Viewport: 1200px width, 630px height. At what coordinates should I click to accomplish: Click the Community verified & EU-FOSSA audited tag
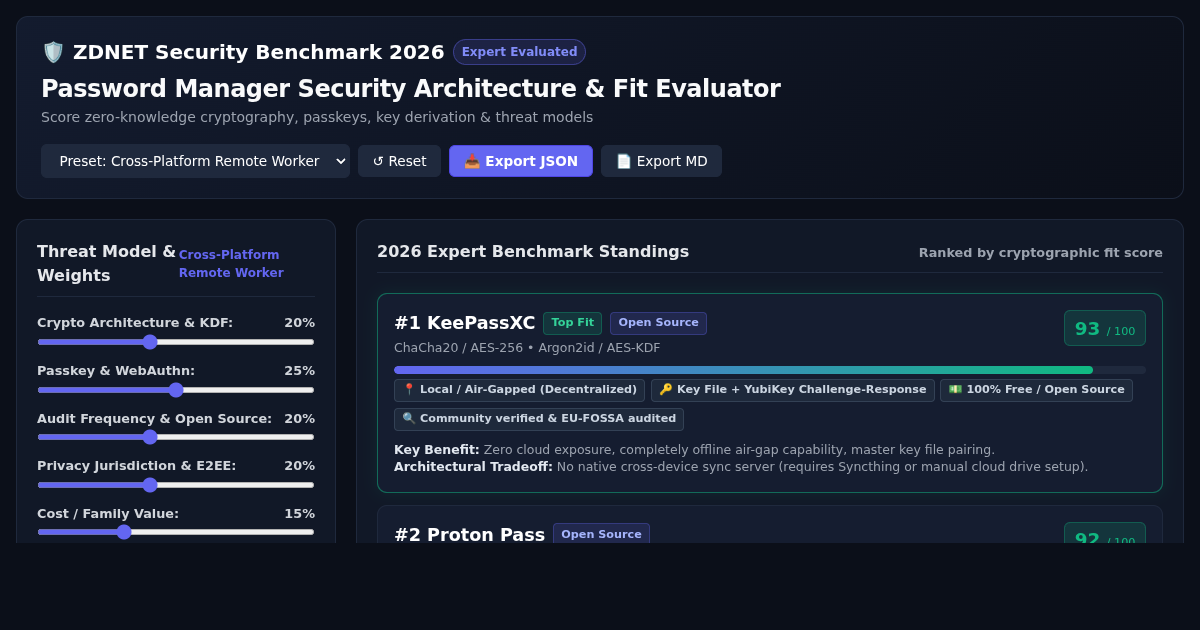coord(539,419)
